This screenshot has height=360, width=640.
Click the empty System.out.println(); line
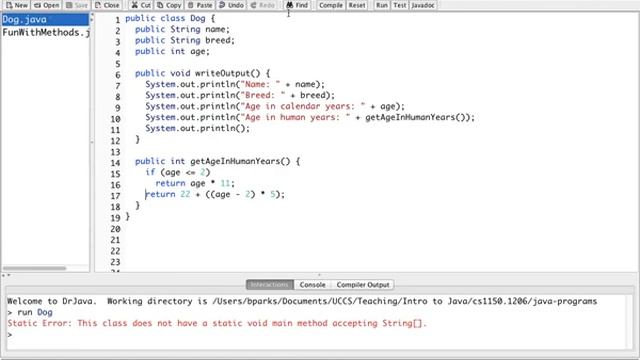click(198, 129)
